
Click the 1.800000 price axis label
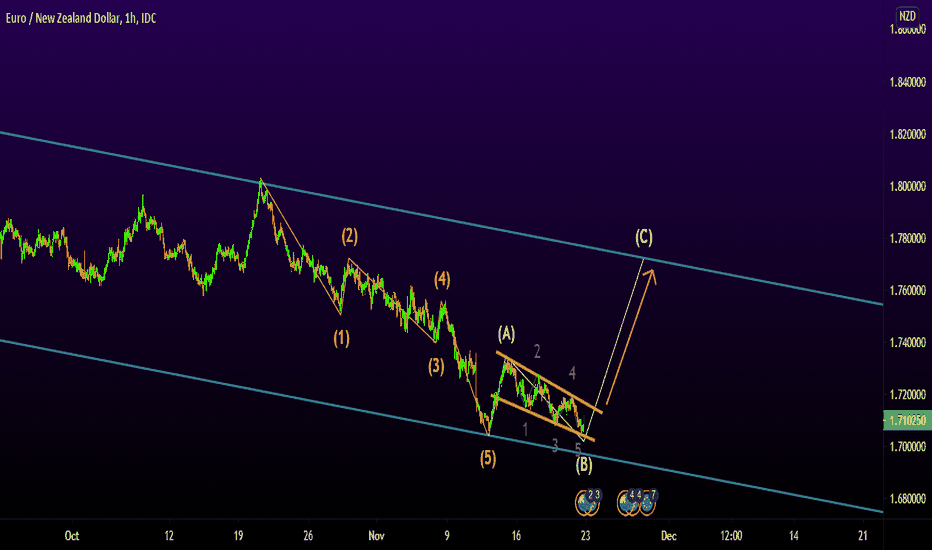pyautogui.click(x=908, y=187)
